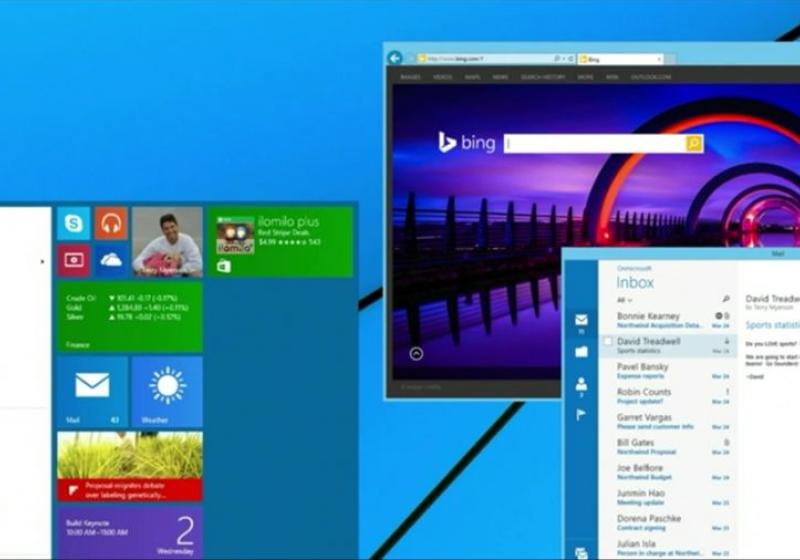Image resolution: width=800 pixels, height=560 pixels.
Task: Open the address bar dropdown arrow in IE
Action: (x=564, y=59)
